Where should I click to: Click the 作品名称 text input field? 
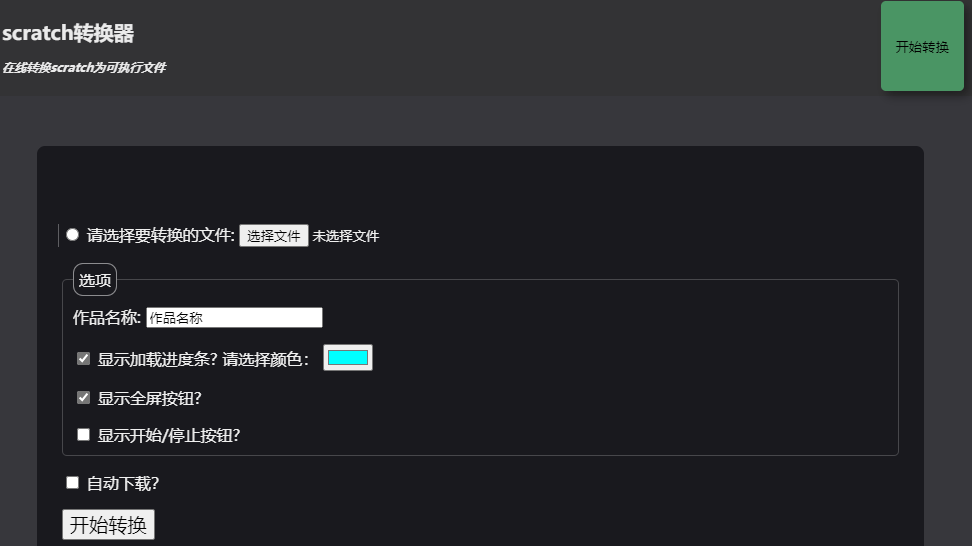pos(234,317)
